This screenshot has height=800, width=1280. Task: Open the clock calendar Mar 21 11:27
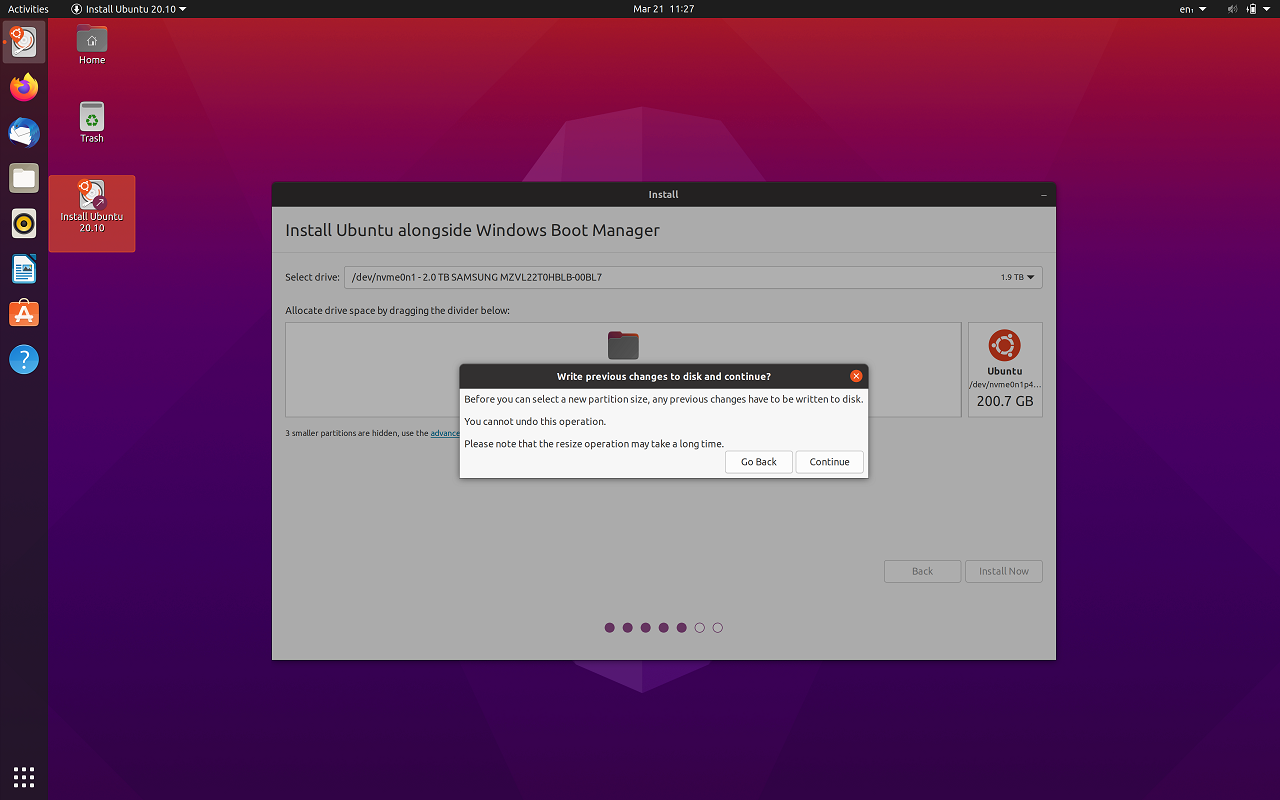664,9
